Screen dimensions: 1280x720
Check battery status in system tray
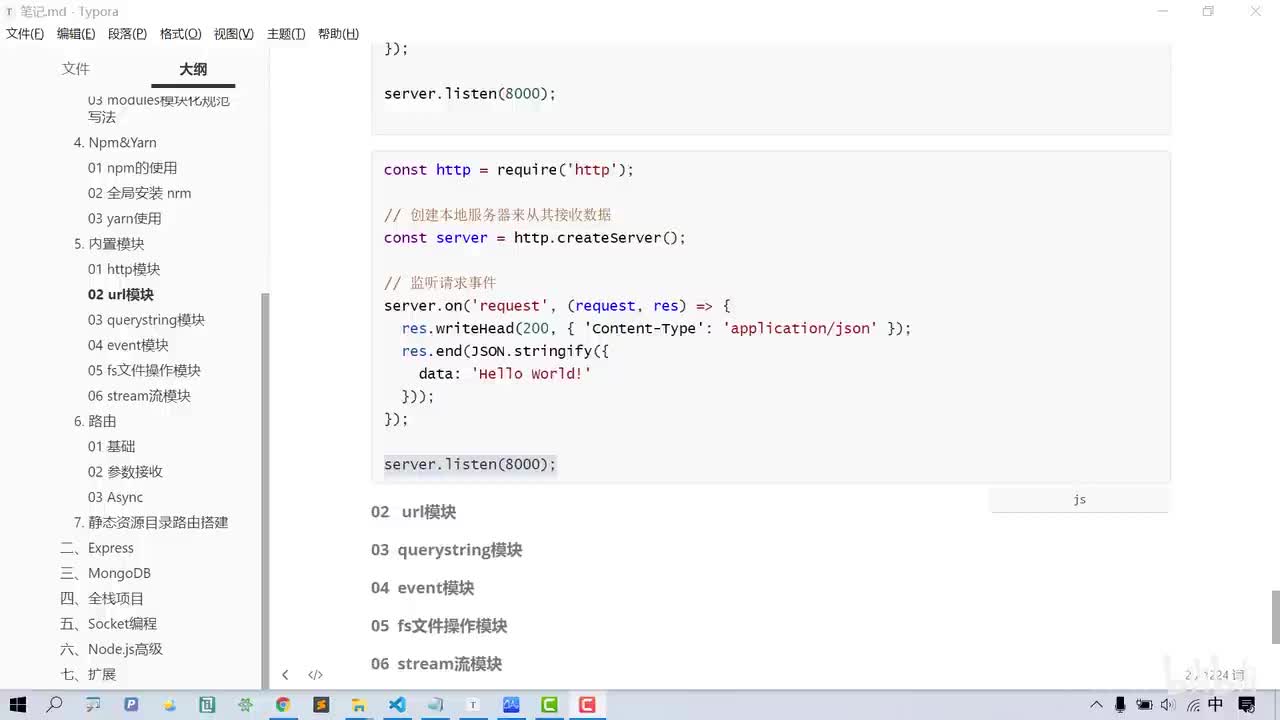[1144, 704]
